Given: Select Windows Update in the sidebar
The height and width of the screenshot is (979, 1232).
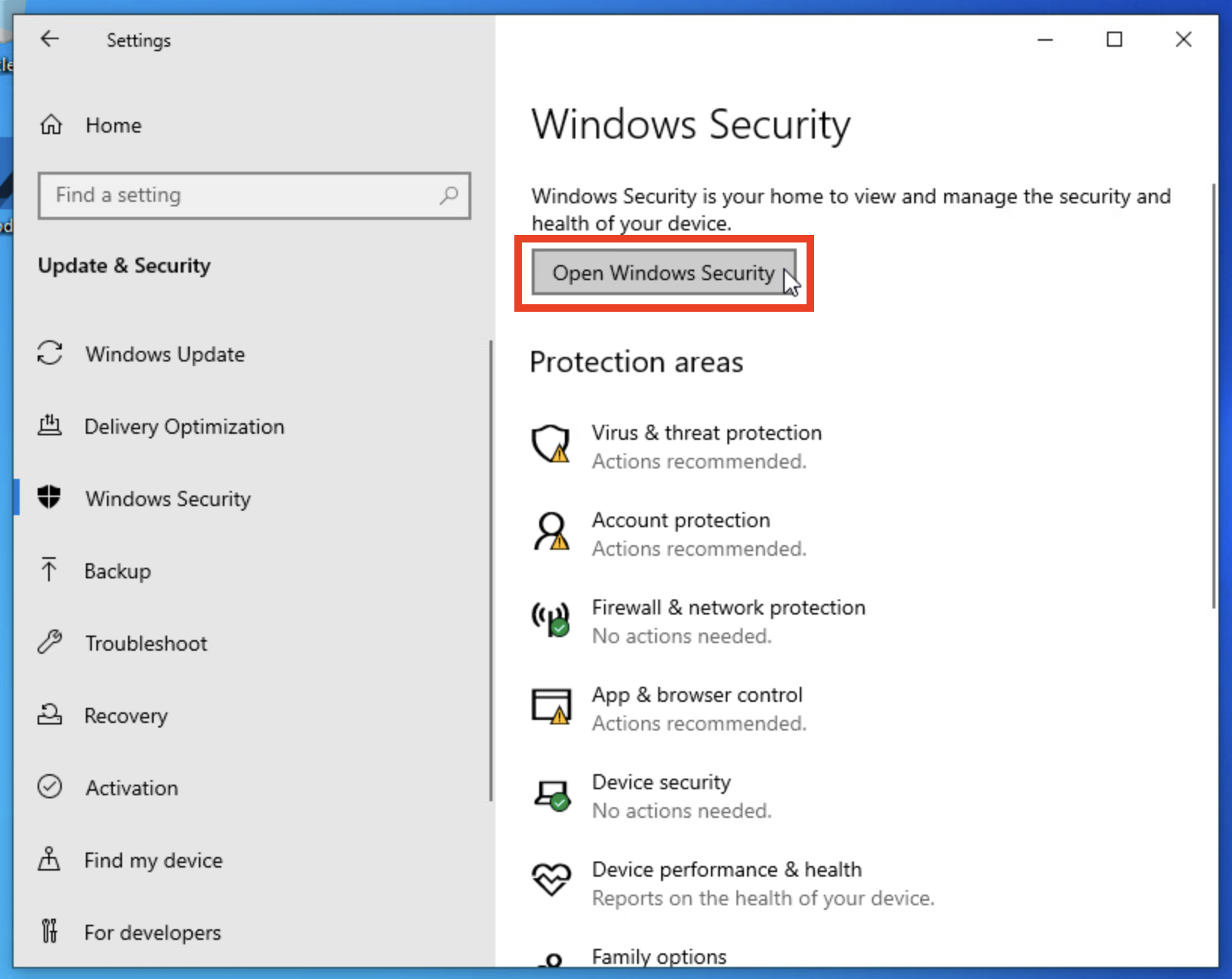Looking at the screenshot, I should point(165,354).
